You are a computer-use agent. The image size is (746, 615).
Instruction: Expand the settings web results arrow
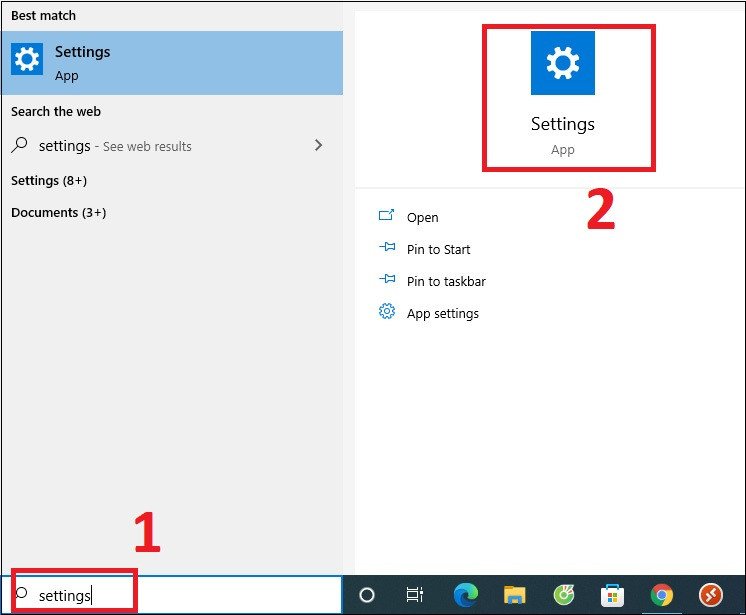coord(319,145)
